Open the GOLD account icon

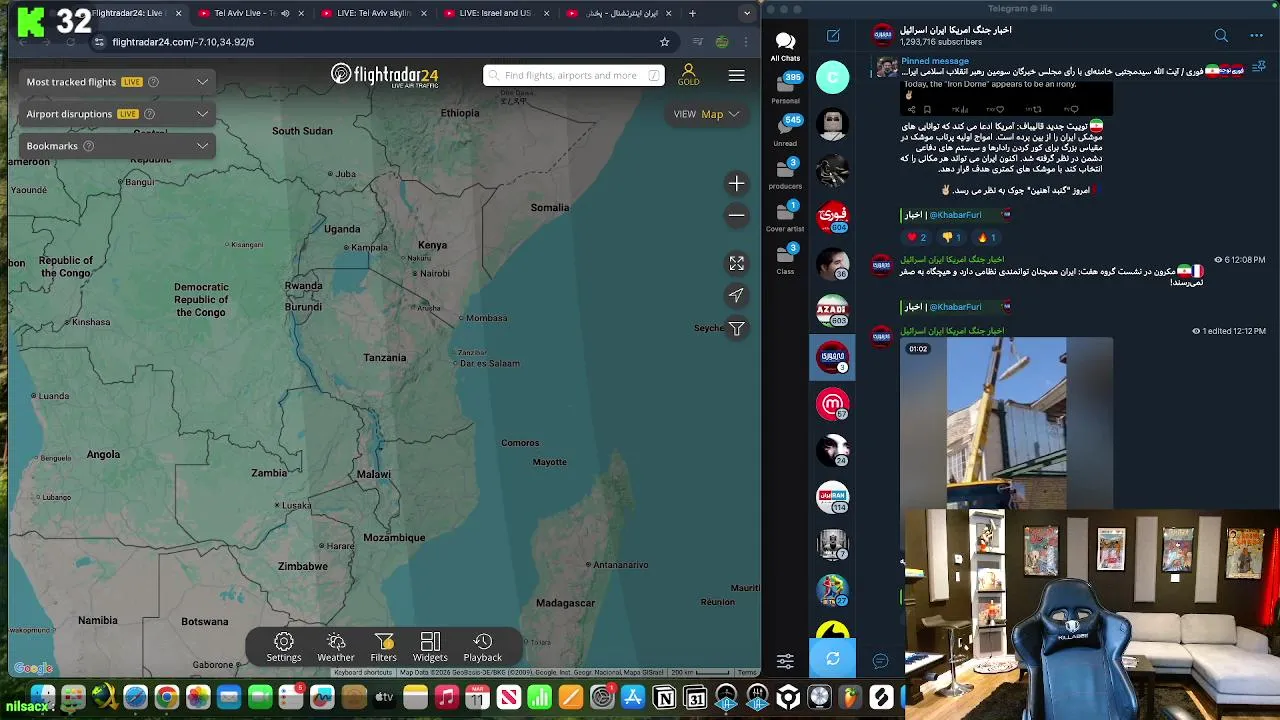click(x=688, y=75)
